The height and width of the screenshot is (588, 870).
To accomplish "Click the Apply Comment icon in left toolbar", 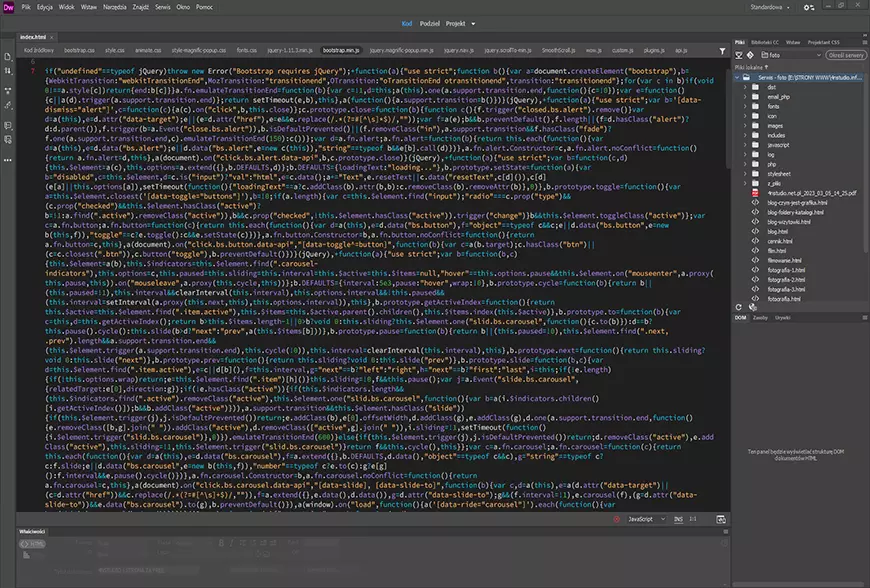I will tap(8, 126).
